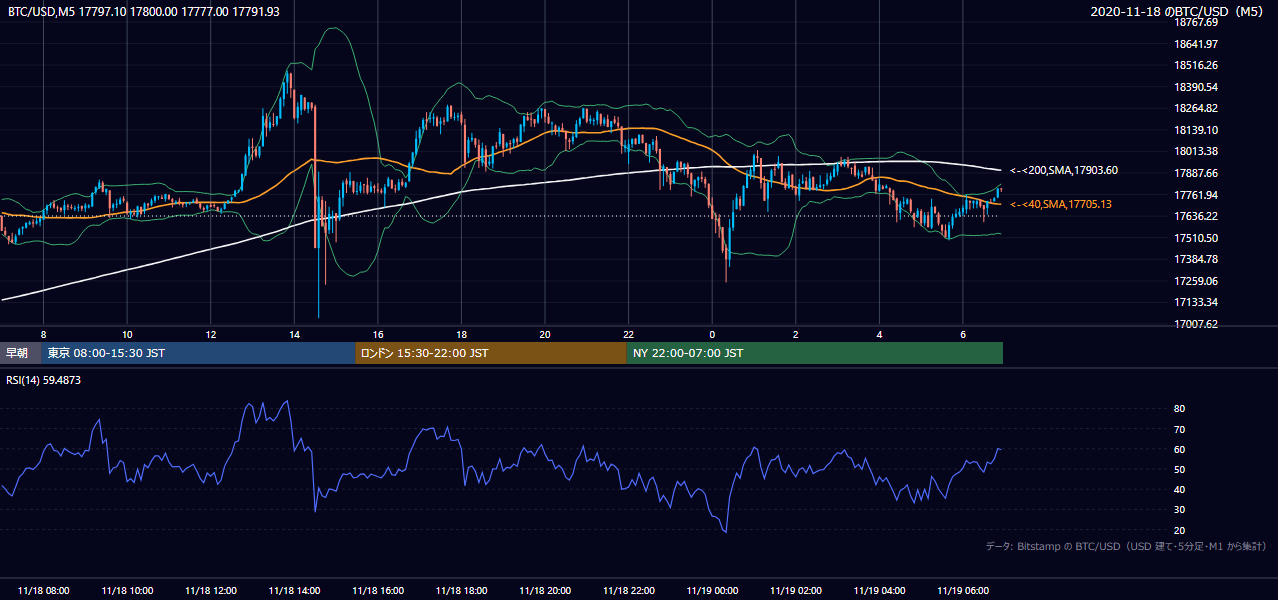Click hour tick 16 on the price chart axis

click(x=378, y=334)
